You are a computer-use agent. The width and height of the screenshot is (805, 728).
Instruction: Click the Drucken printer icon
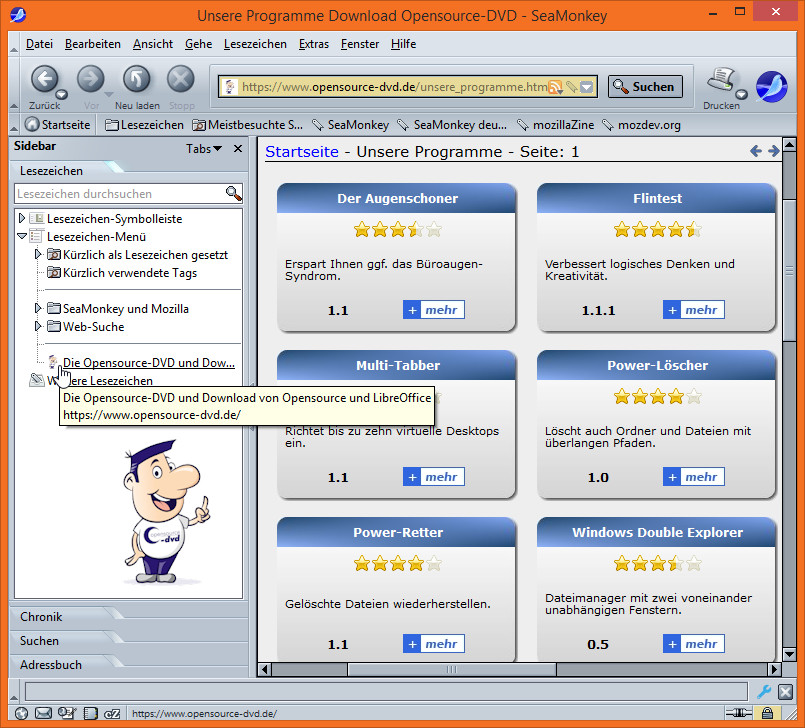click(x=721, y=82)
